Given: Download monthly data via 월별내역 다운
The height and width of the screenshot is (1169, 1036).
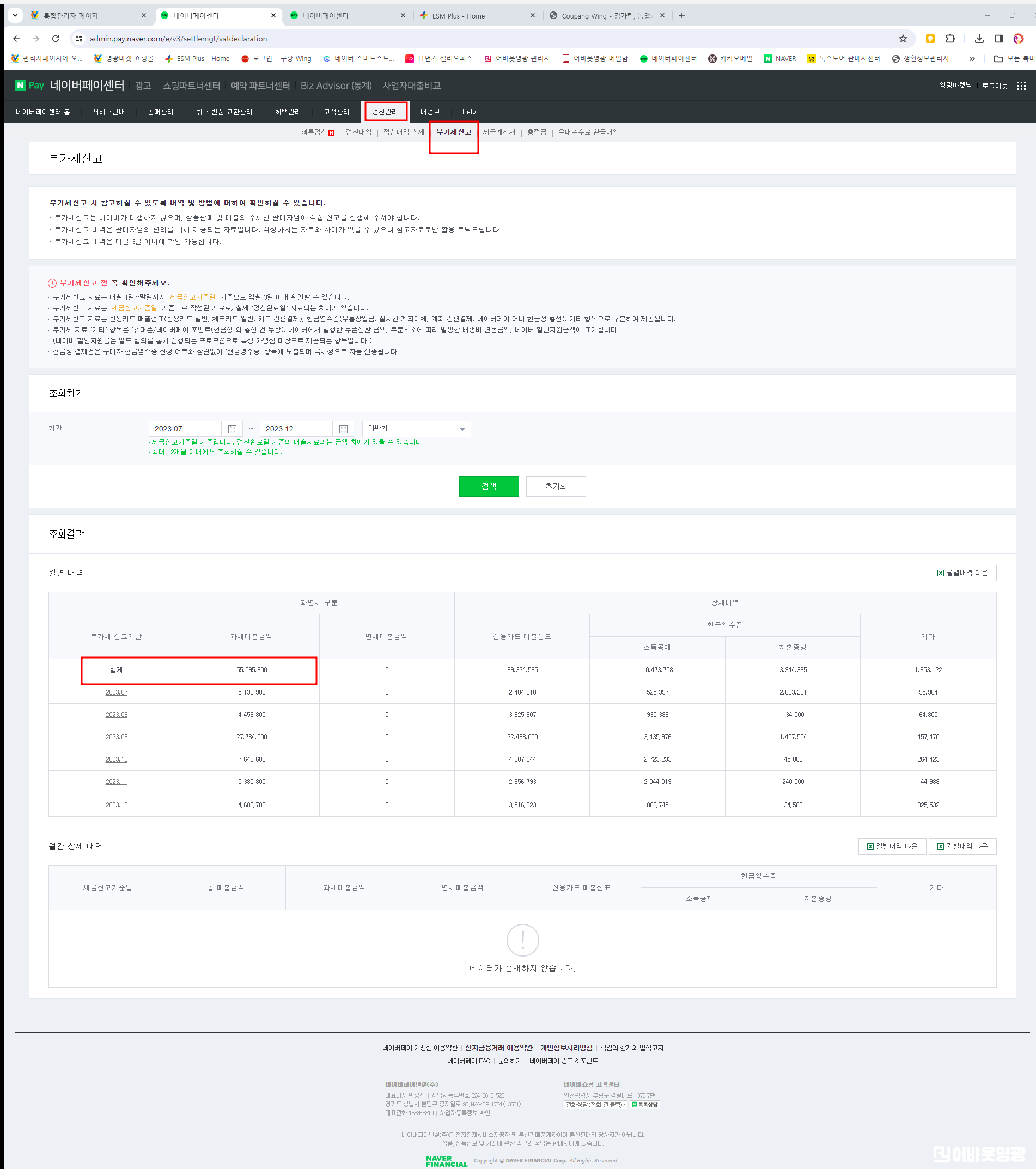Looking at the screenshot, I should [962, 573].
